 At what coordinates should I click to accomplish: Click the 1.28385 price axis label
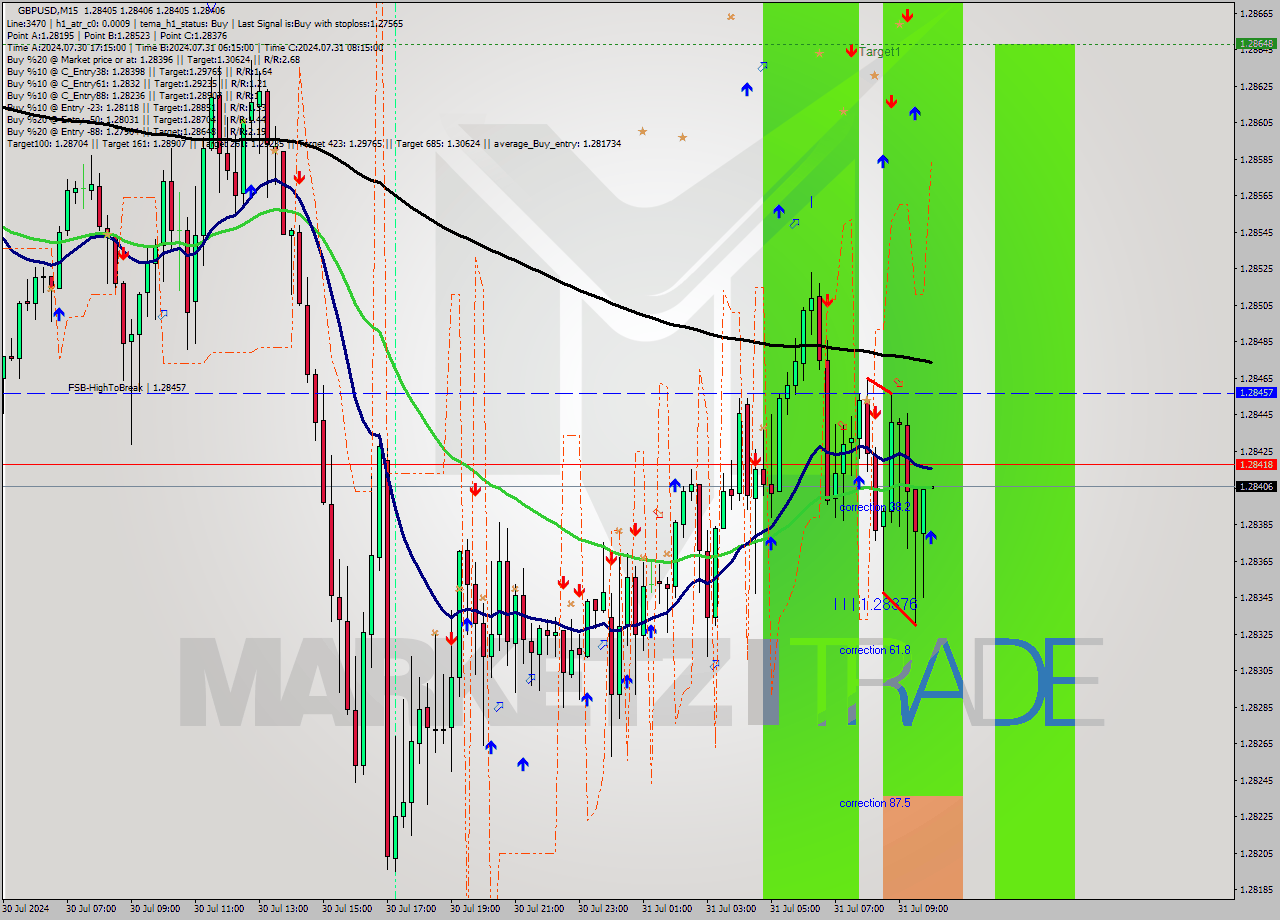[x=1256, y=524]
